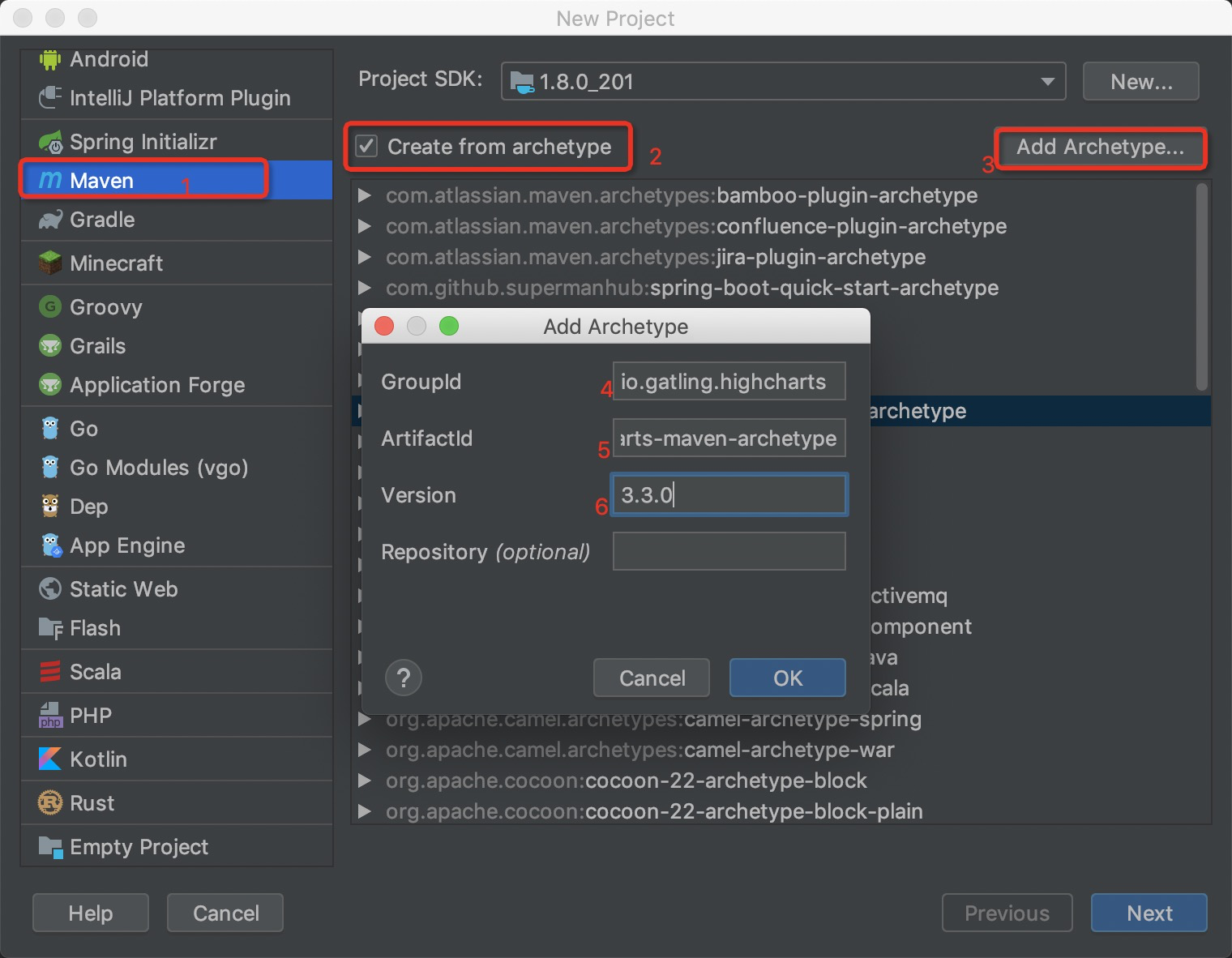The image size is (1232, 958).
Task: Click the Dep gopher icon
Action: 50,507
